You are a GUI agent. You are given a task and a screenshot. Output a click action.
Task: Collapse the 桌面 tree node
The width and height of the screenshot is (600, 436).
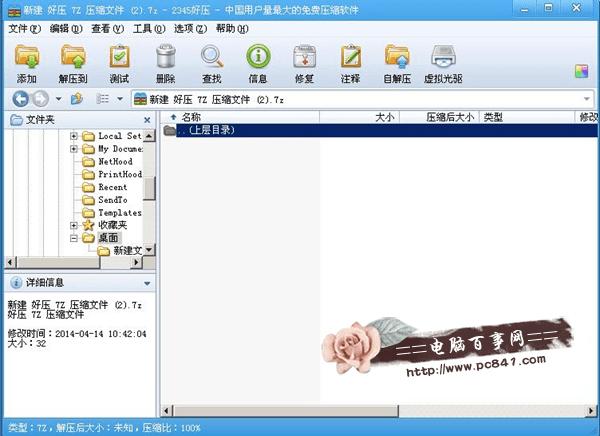pos(74,238)
